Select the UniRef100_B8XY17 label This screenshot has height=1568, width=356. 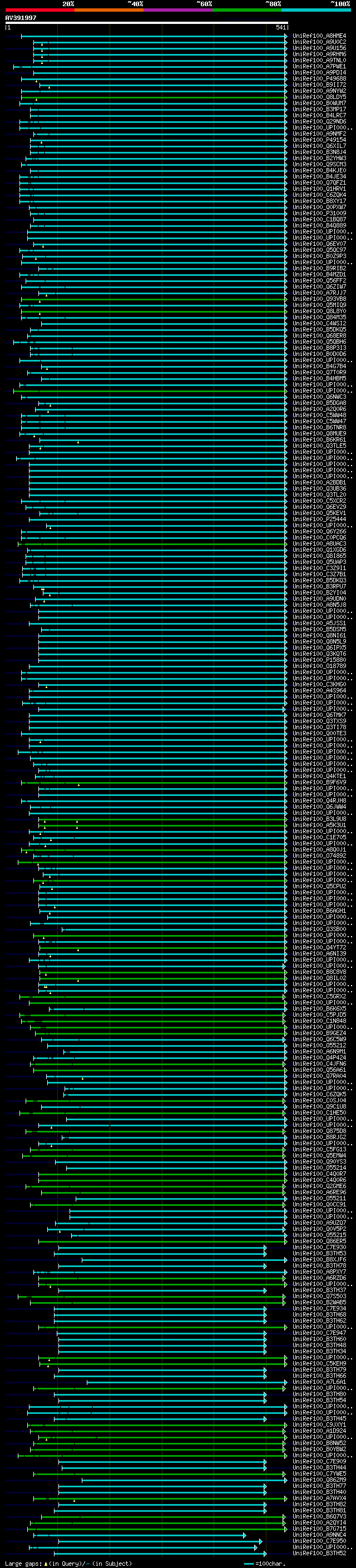(319, 201)
